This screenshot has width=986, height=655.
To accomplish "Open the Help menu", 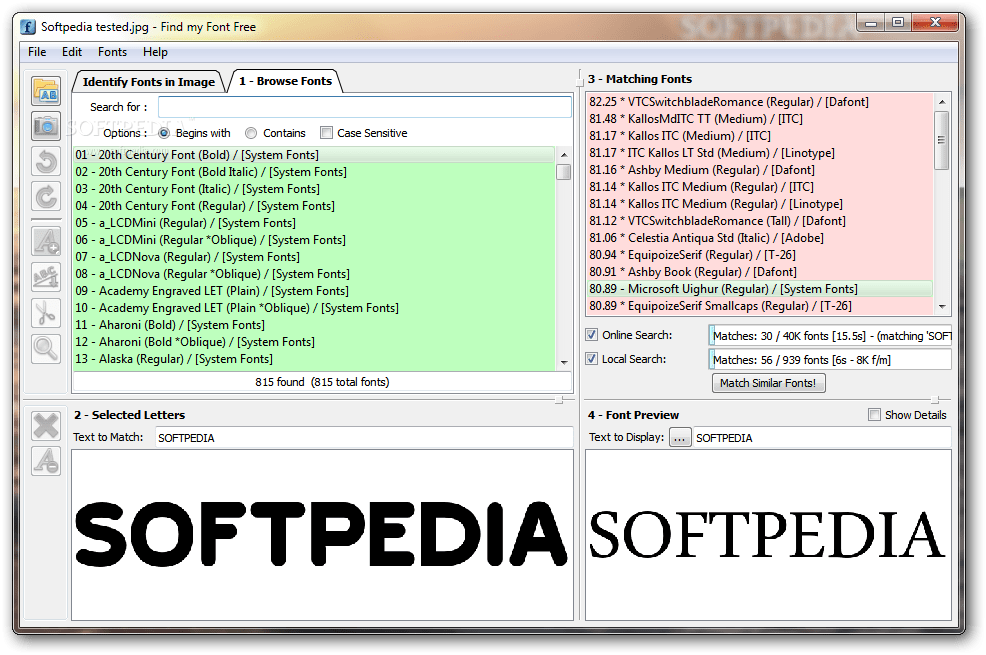I will pyautogui.click(x=155, y=52).
